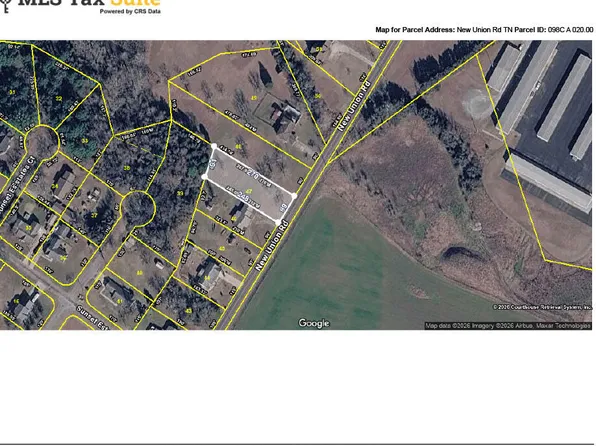
Task: Select parcel number 35 label
Action: [x=28, y=228]
